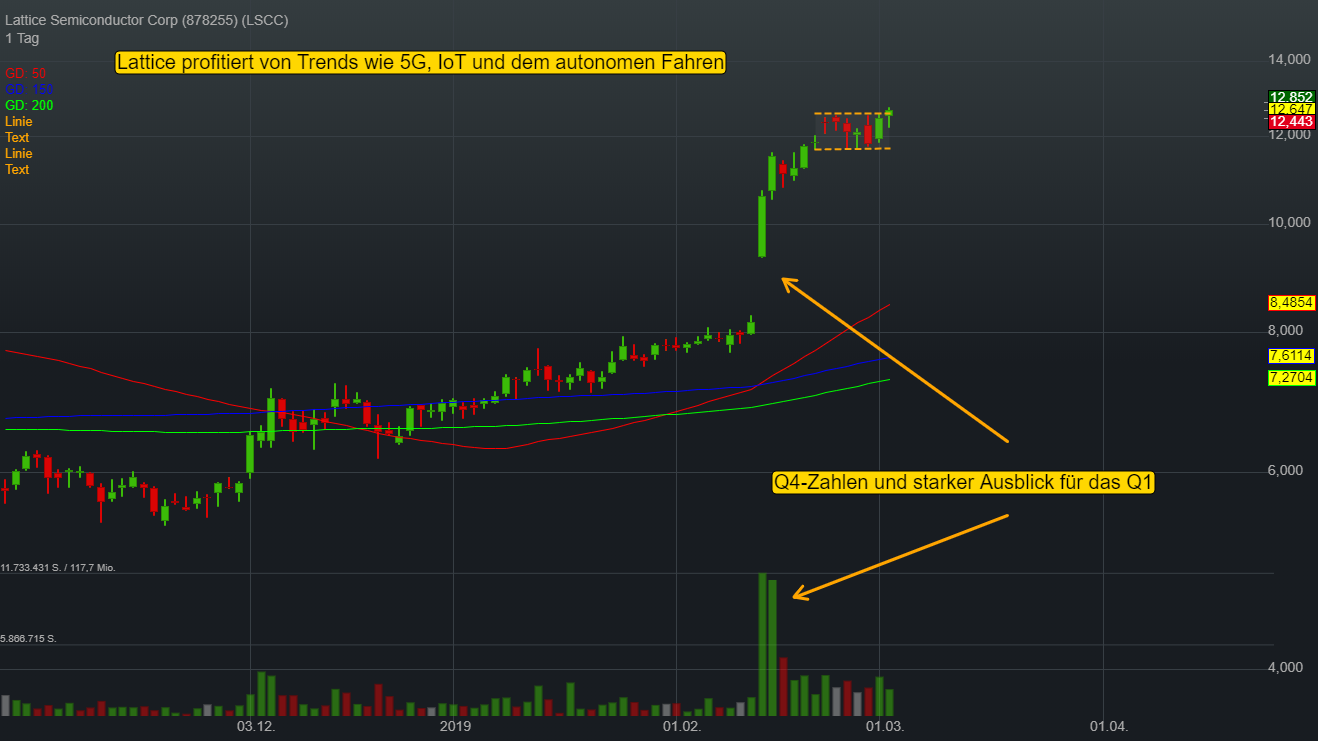
Task: Select the '1 Tag' timeframe label
Action: click(x=22, y=38)
